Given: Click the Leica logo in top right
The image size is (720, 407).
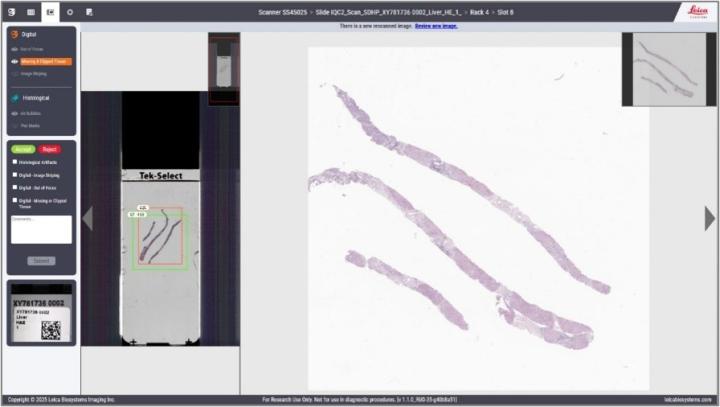Looking at the screenshot, I should (698, 11).
